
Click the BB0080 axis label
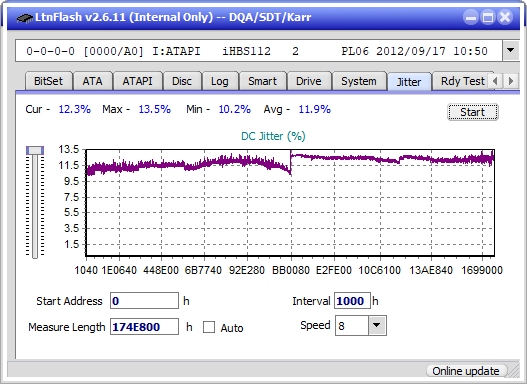(x=291, y=270)
